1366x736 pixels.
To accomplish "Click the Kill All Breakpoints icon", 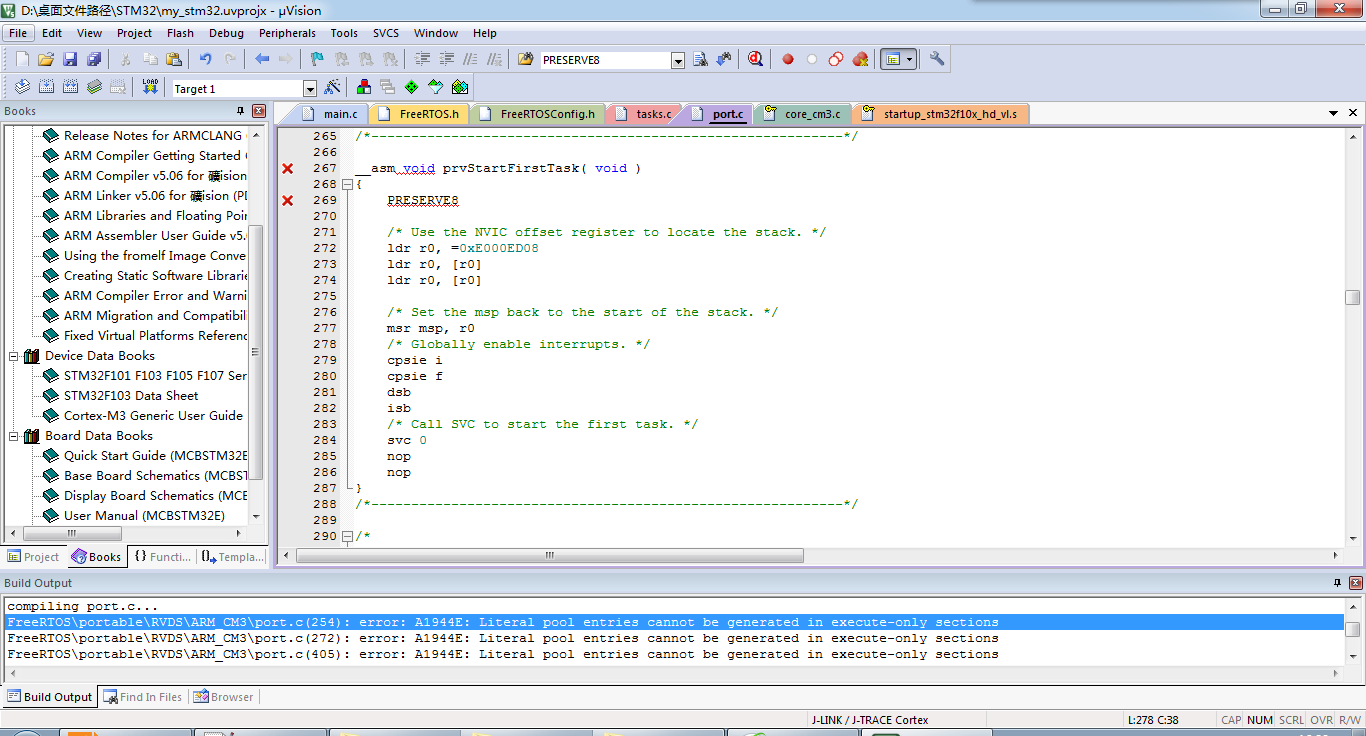I will (860, 60).
